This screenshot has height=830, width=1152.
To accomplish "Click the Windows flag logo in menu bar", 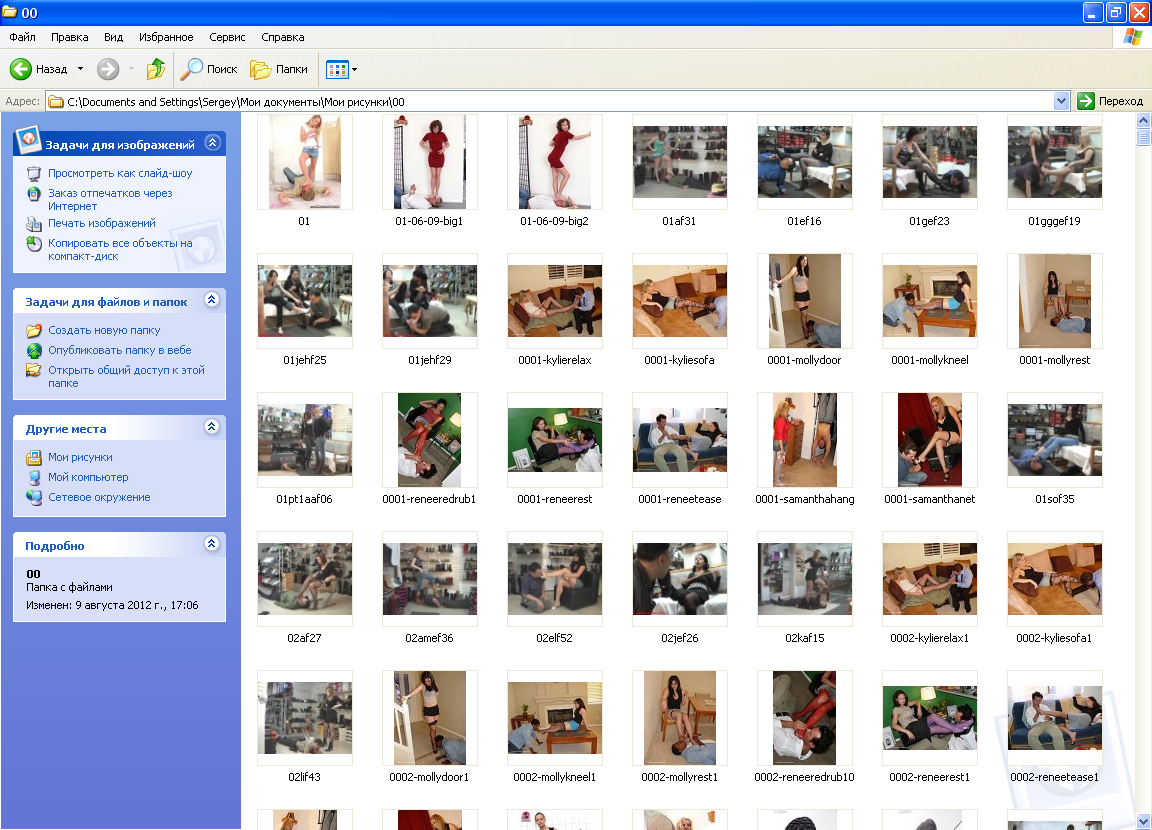I will click(x=1132, y=37).
